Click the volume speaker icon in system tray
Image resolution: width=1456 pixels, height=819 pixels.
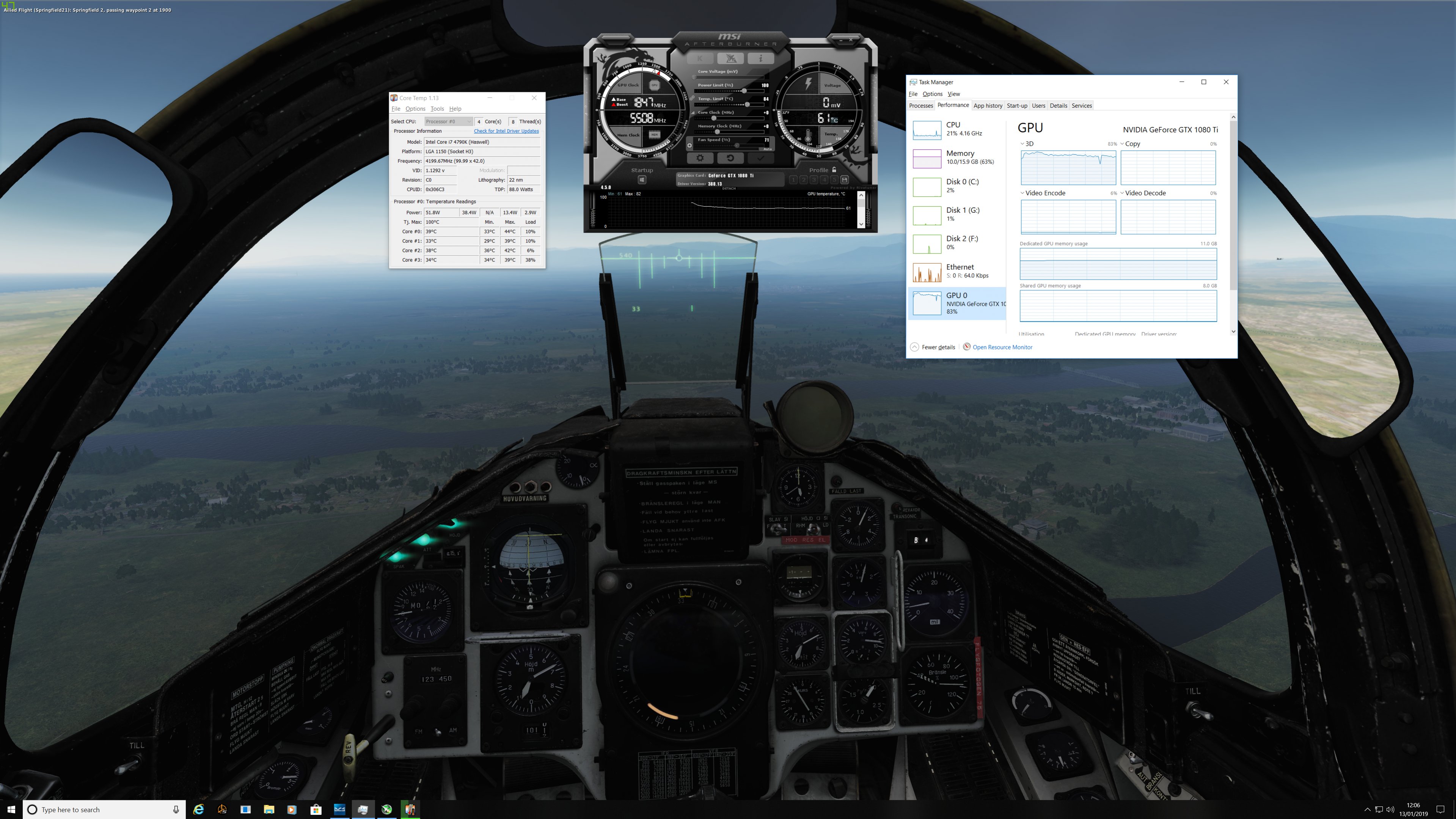pyautogui.click(x=1390, y=810)
